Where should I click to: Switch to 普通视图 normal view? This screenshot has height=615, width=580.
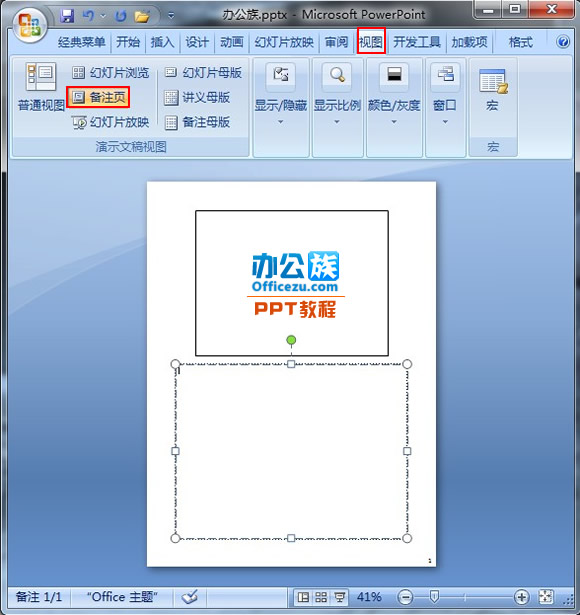click(41, 88)
